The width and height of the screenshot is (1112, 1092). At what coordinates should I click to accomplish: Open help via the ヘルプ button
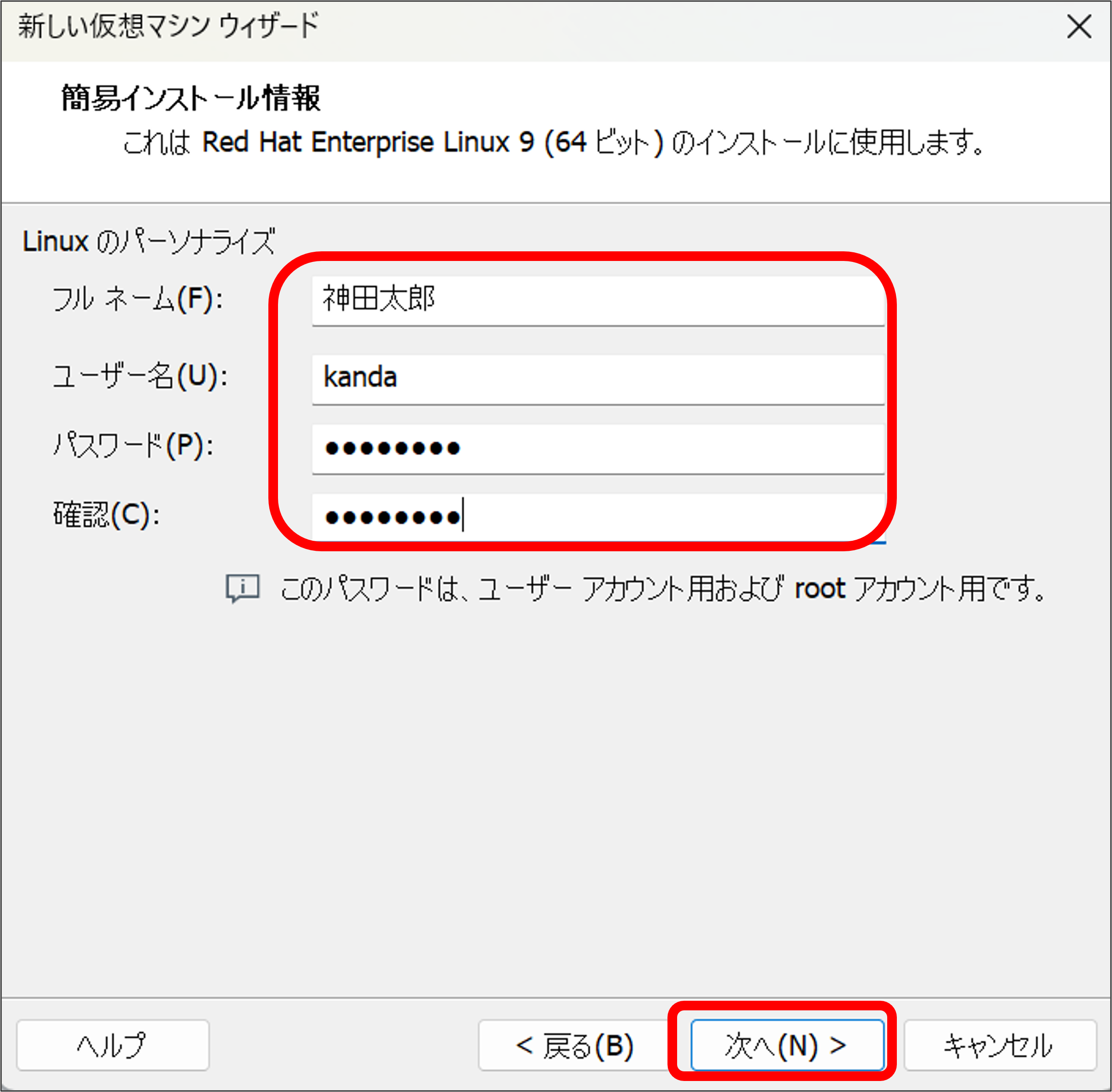click(112, 1045)
